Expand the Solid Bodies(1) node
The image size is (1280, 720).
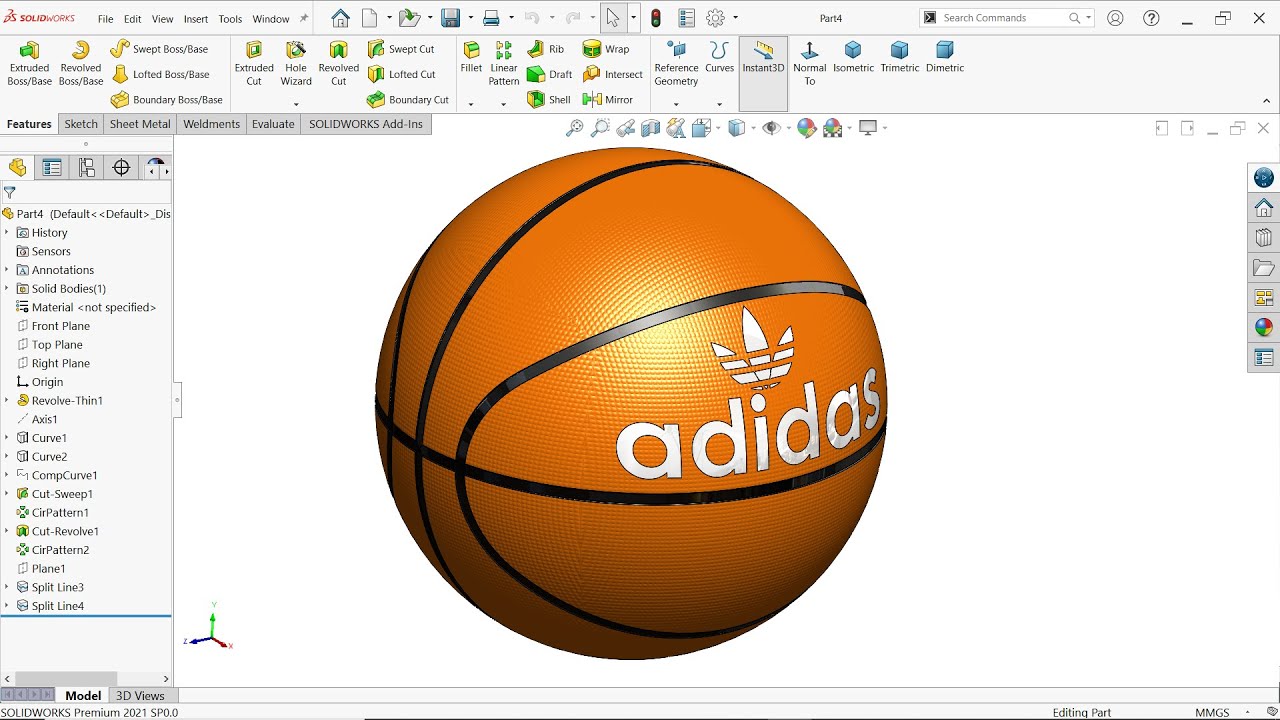tap(7, 289)
